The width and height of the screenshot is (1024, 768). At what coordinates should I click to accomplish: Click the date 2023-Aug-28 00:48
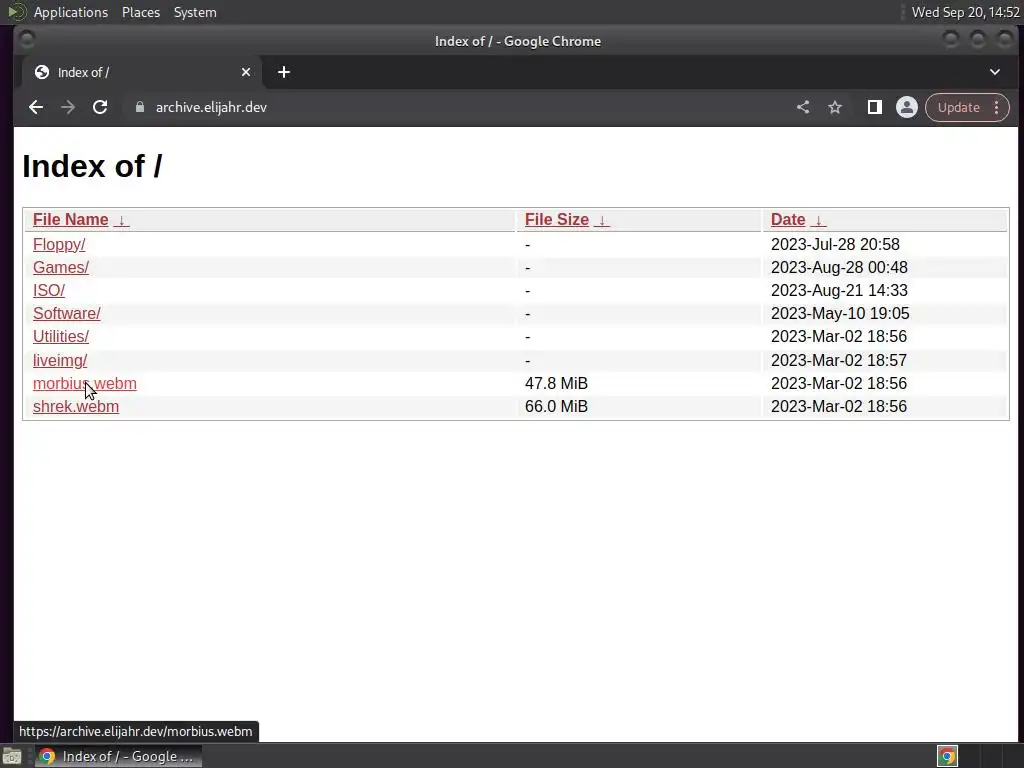[x=839, y=267]
